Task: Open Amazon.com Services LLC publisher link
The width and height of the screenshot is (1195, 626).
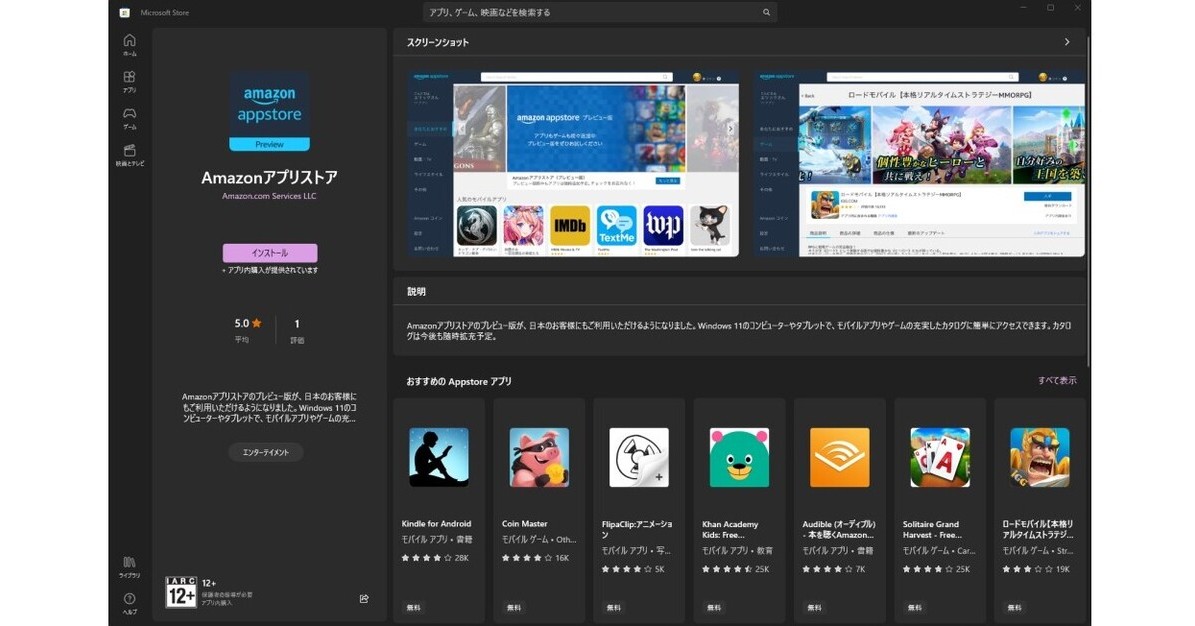Action: click(x=269, y=196)
